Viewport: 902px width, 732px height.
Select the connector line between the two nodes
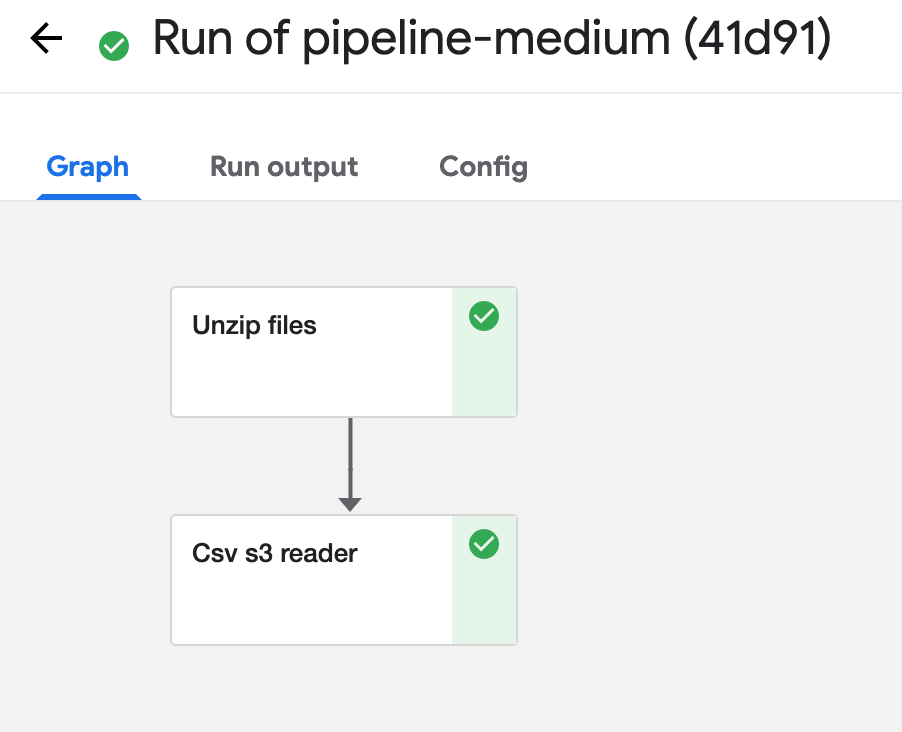(350, 458)
